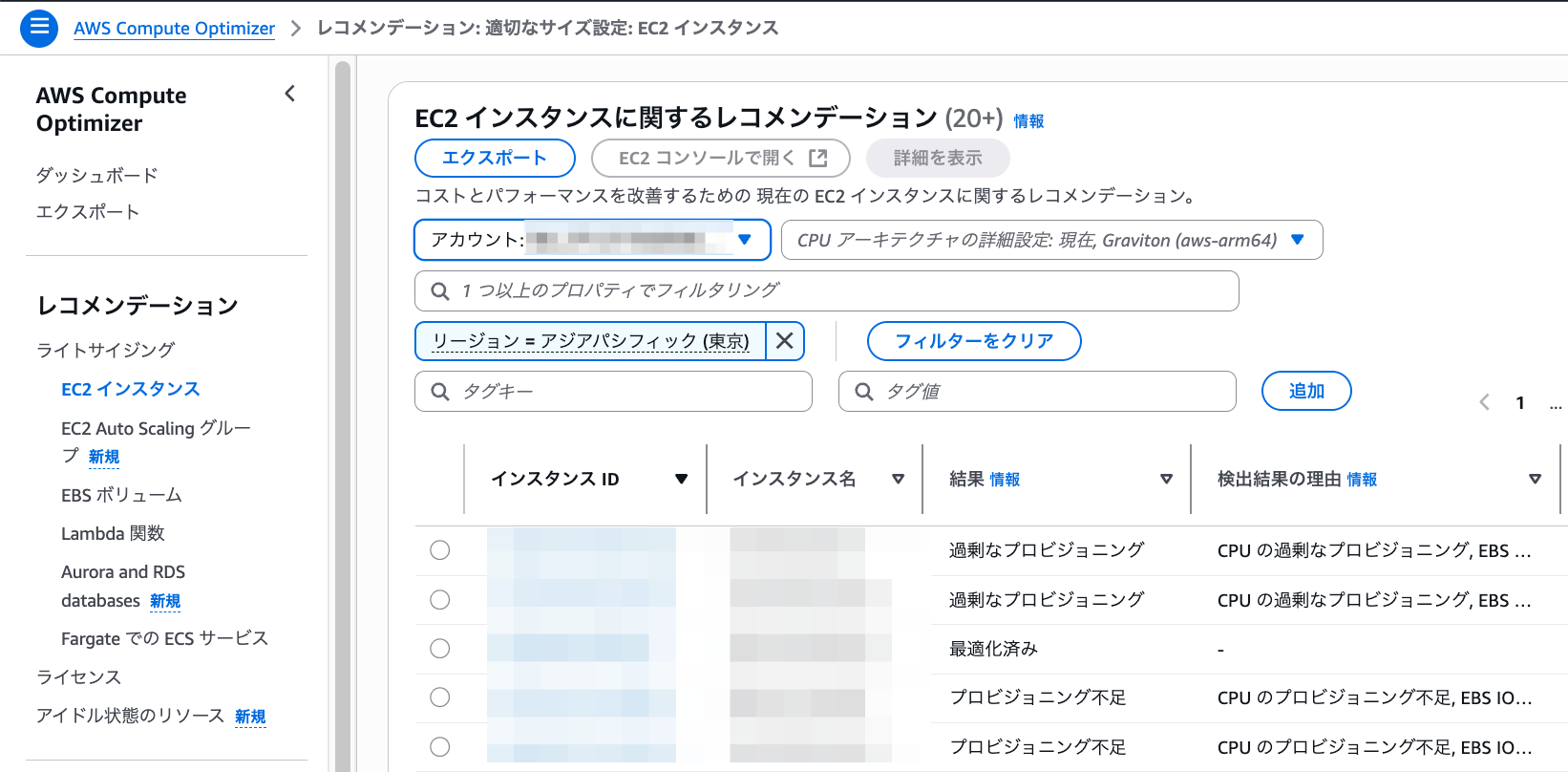Viewport: 1568px width, 772px height.
Task: Click the first CPU の過剰なプロビジョニング reason cell
Action: (x=1374, y=550)
